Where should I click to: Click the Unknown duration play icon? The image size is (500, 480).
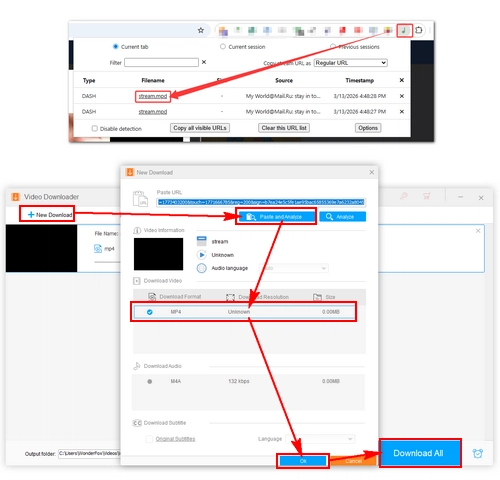click(x=202, y=255)
